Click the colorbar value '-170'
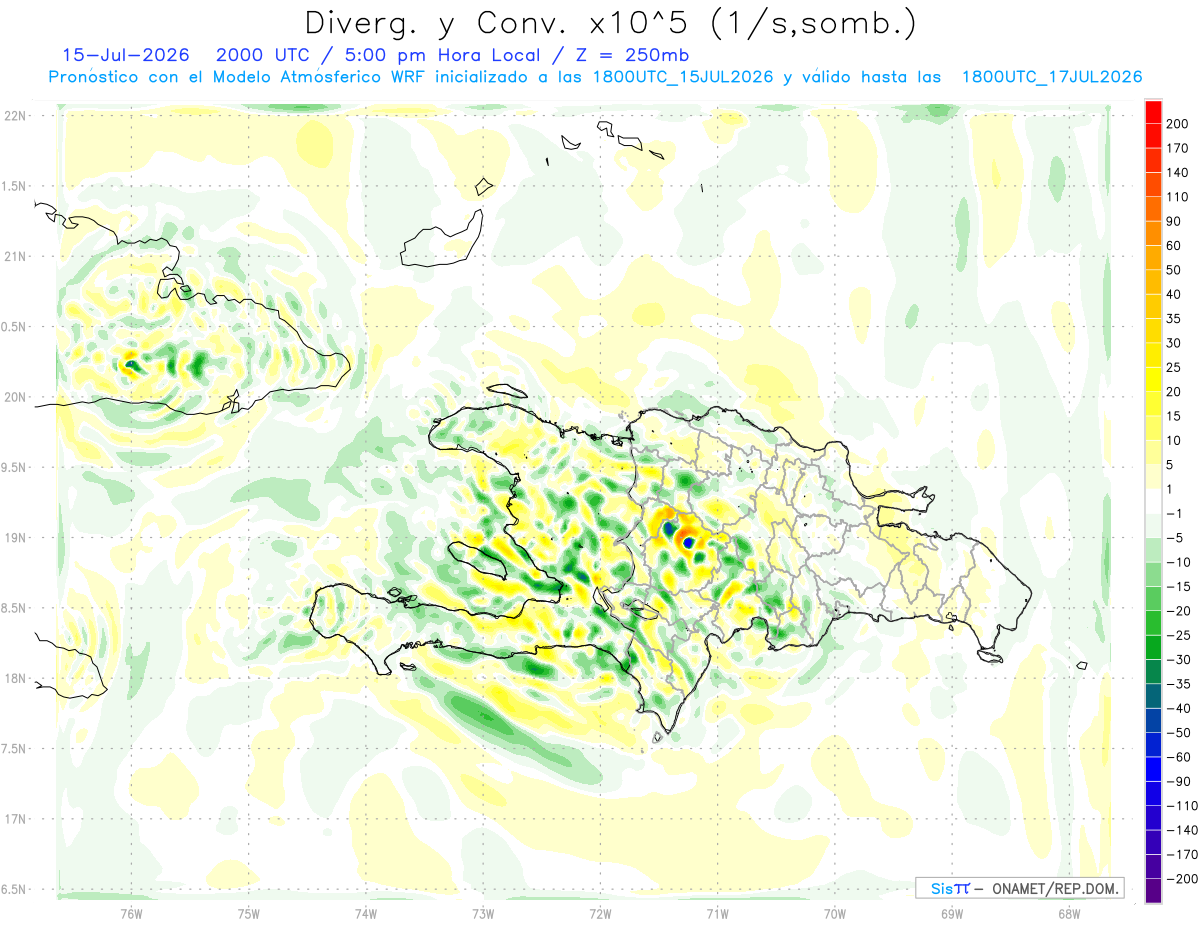The height and width of the screenshot is (927, 1200). (x=1182, y=854)
